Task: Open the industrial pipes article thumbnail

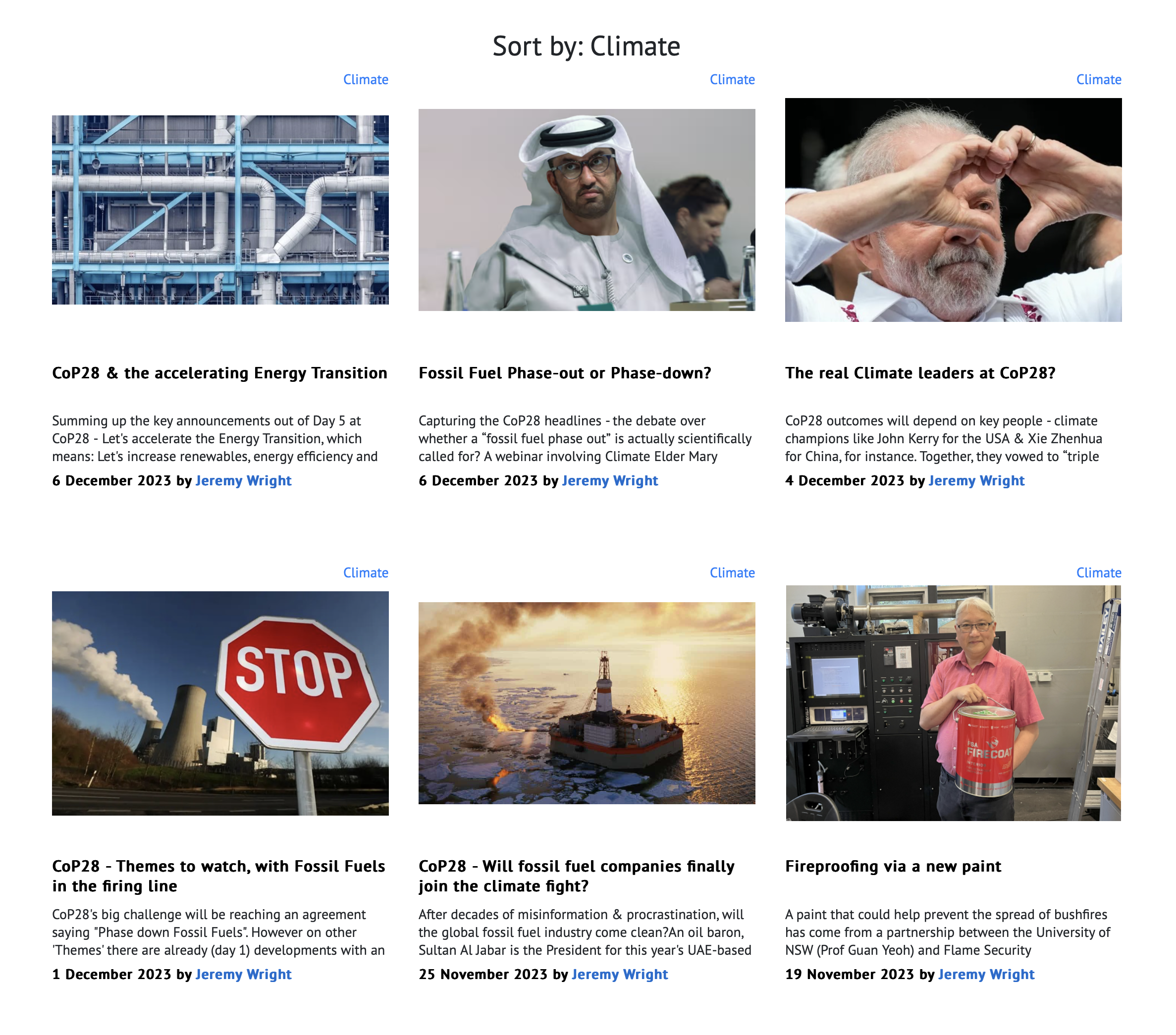Action: coord(220,210)
